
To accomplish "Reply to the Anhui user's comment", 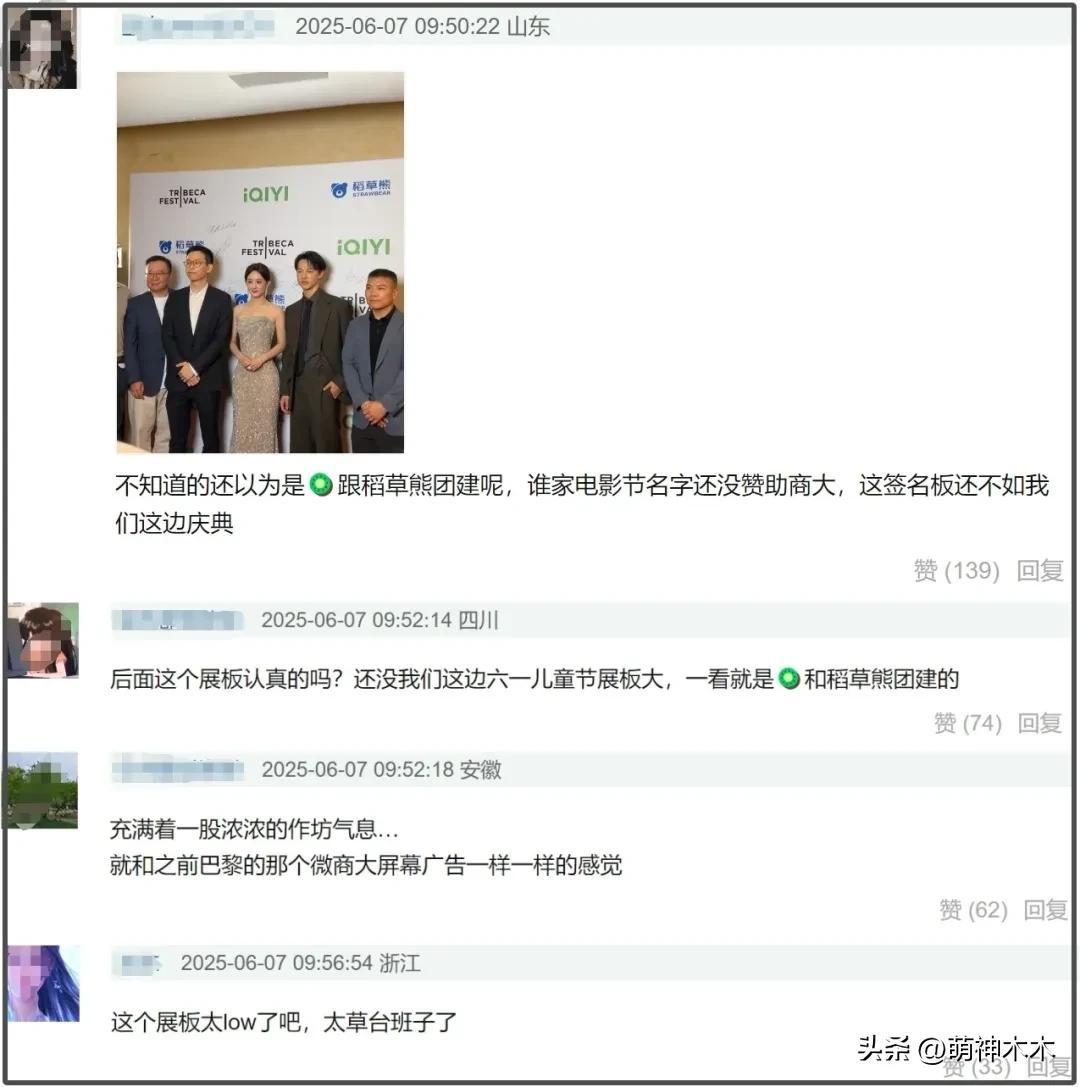I will click(1045, 910).
